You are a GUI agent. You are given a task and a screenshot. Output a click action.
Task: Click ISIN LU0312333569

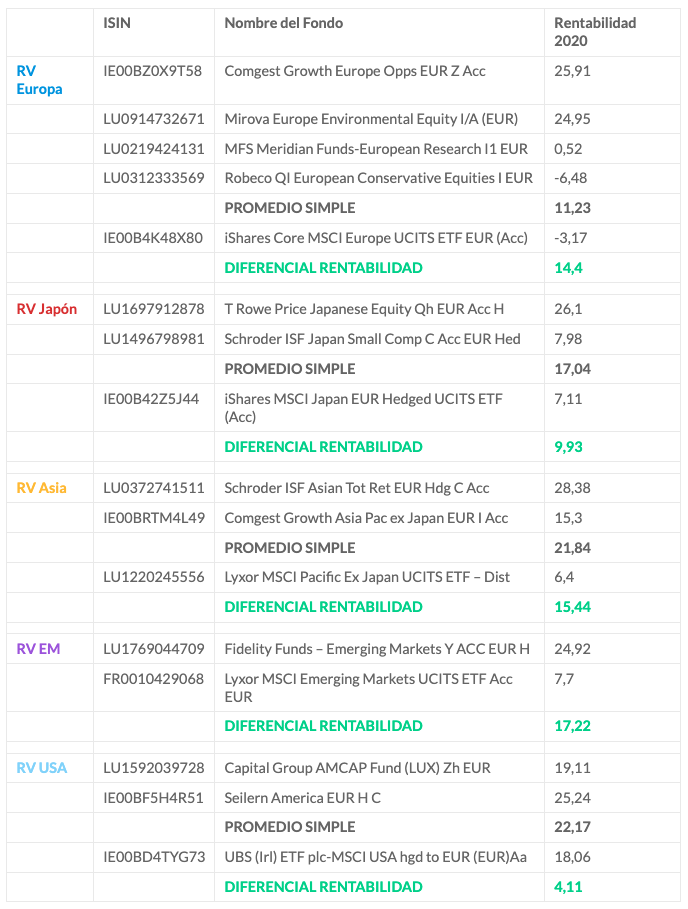[154, 178]
